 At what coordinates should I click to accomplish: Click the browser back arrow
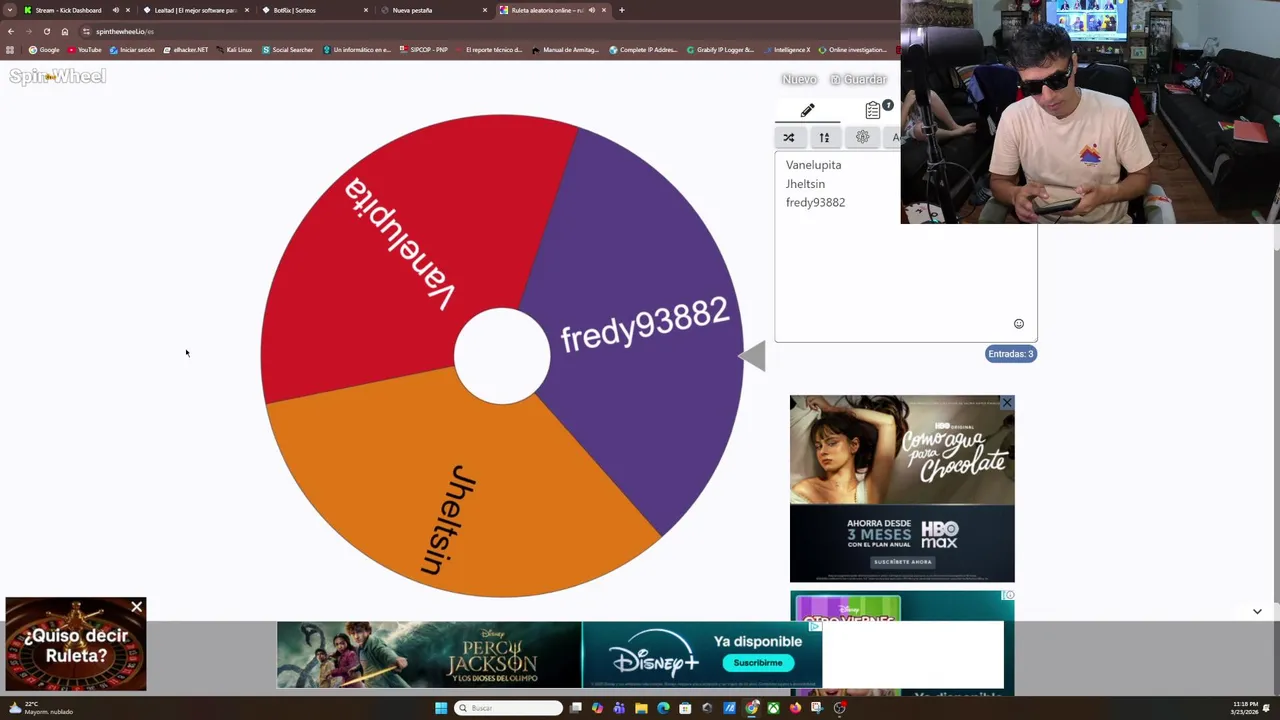[x=11, y=31]
